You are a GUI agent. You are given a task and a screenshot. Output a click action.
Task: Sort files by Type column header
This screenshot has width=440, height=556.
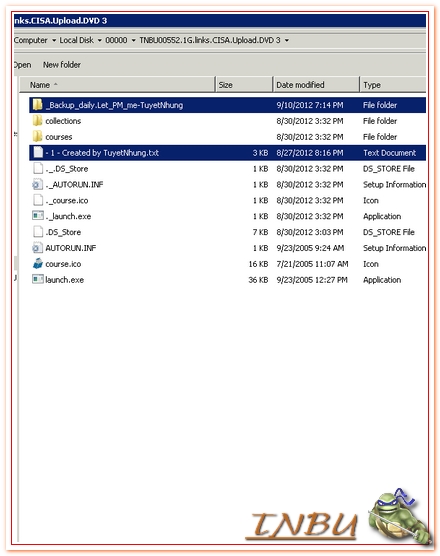point(393,85)
